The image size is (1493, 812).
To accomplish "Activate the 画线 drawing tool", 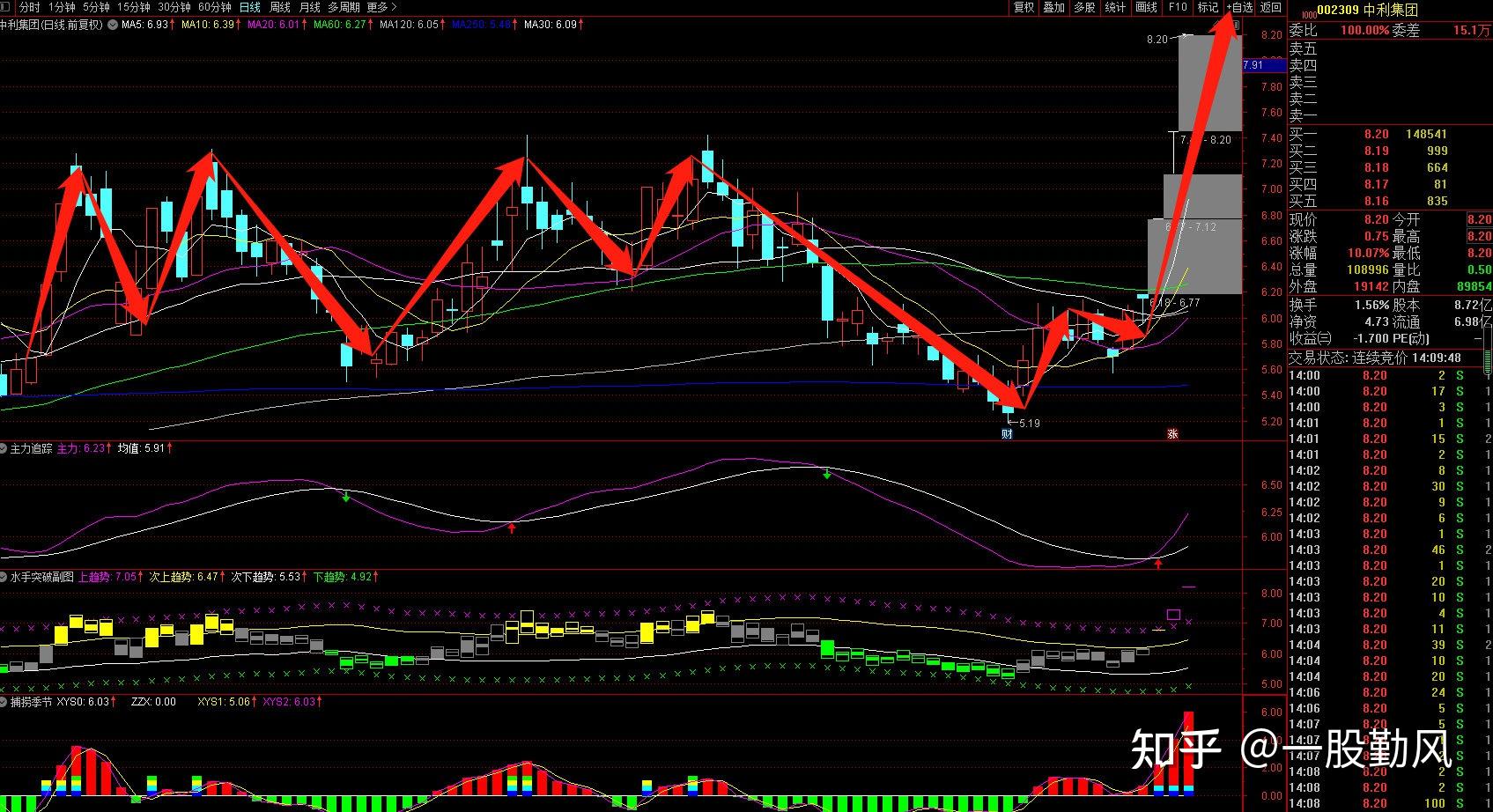I will 1147,7.
